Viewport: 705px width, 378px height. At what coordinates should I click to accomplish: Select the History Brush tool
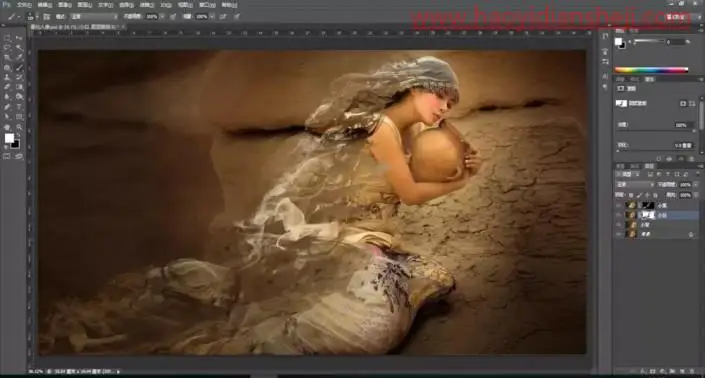(19, 77)
